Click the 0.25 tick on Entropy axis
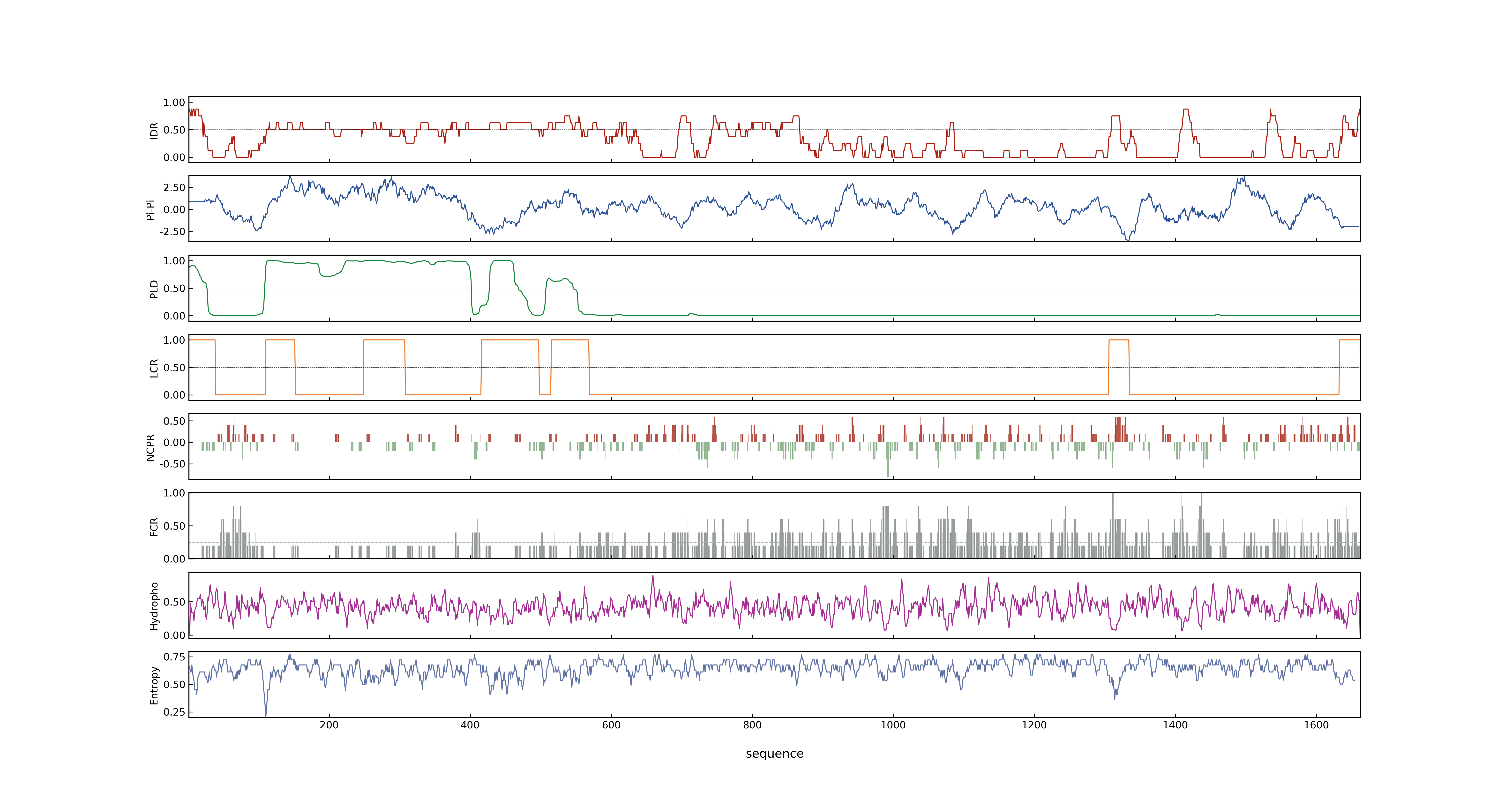This screenshot has height=806, width=1512. click(174, 712)
